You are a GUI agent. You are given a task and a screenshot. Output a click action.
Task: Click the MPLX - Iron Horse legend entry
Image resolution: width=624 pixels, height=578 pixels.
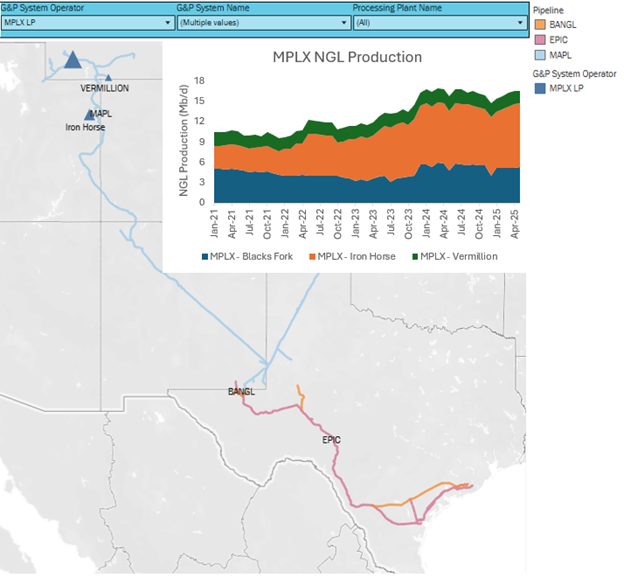tap(352, 257)
